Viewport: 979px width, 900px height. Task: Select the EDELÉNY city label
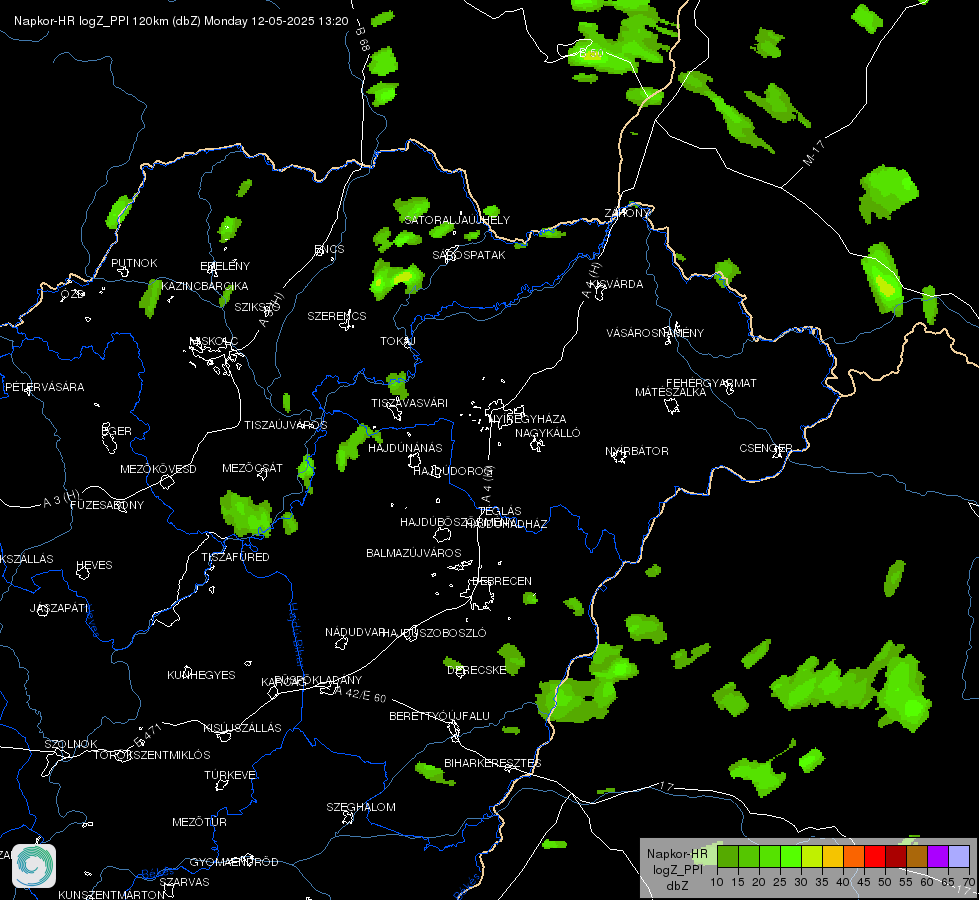click(x=225, y=266)
